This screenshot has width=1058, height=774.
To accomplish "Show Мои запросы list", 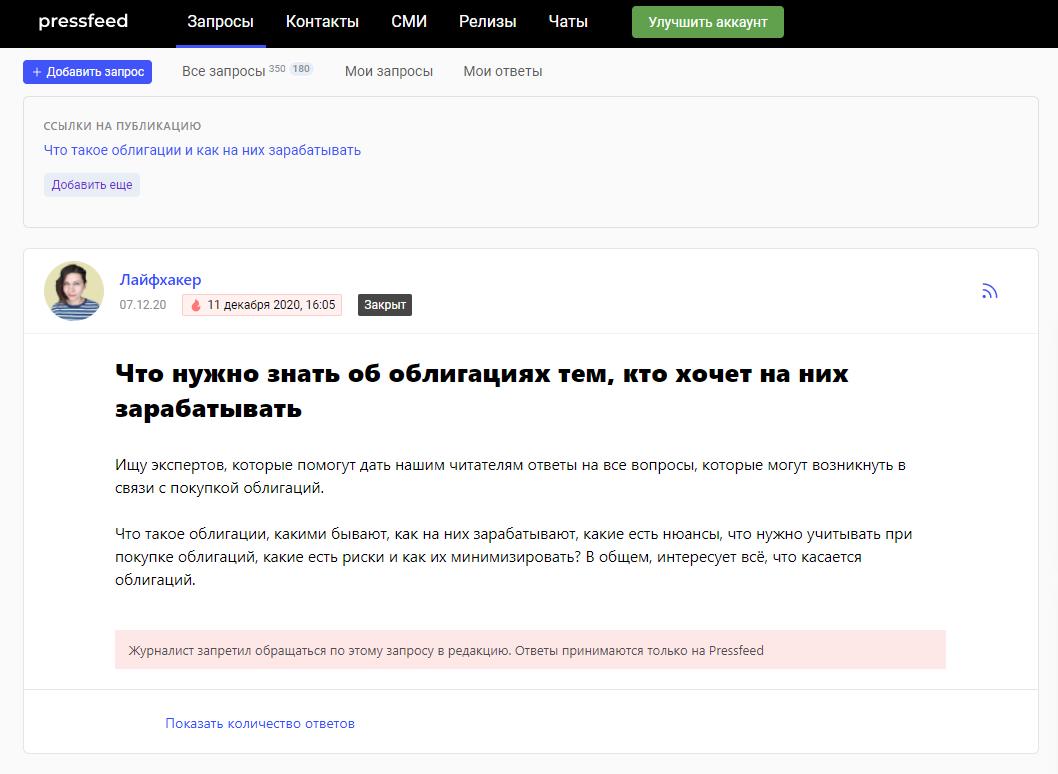I will tap(389, 71).
